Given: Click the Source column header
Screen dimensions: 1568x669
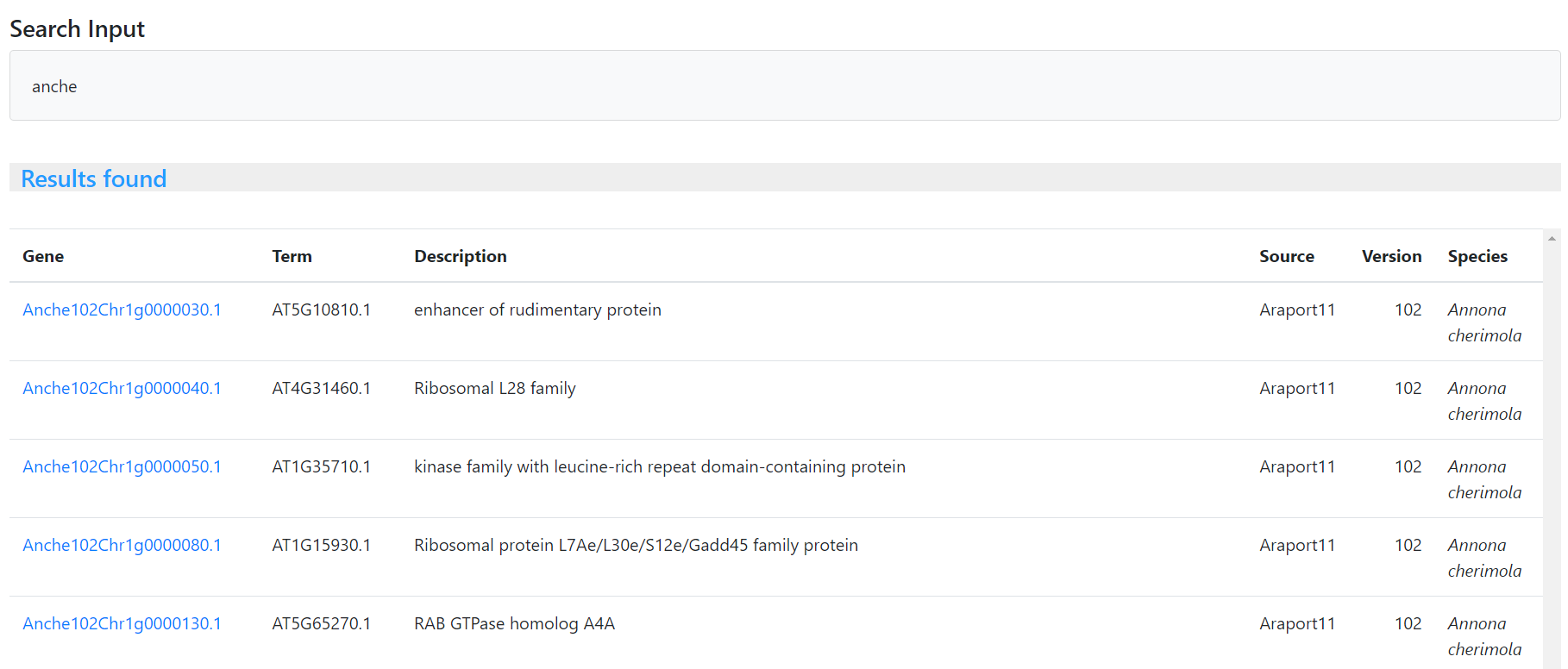Looking at the screenshot, I should pos(1286,256).
